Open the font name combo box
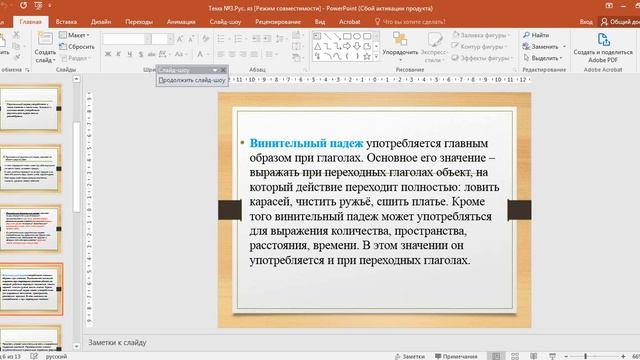Image resolution: width=640 pixels, height=360 pixels. (127, 39)
